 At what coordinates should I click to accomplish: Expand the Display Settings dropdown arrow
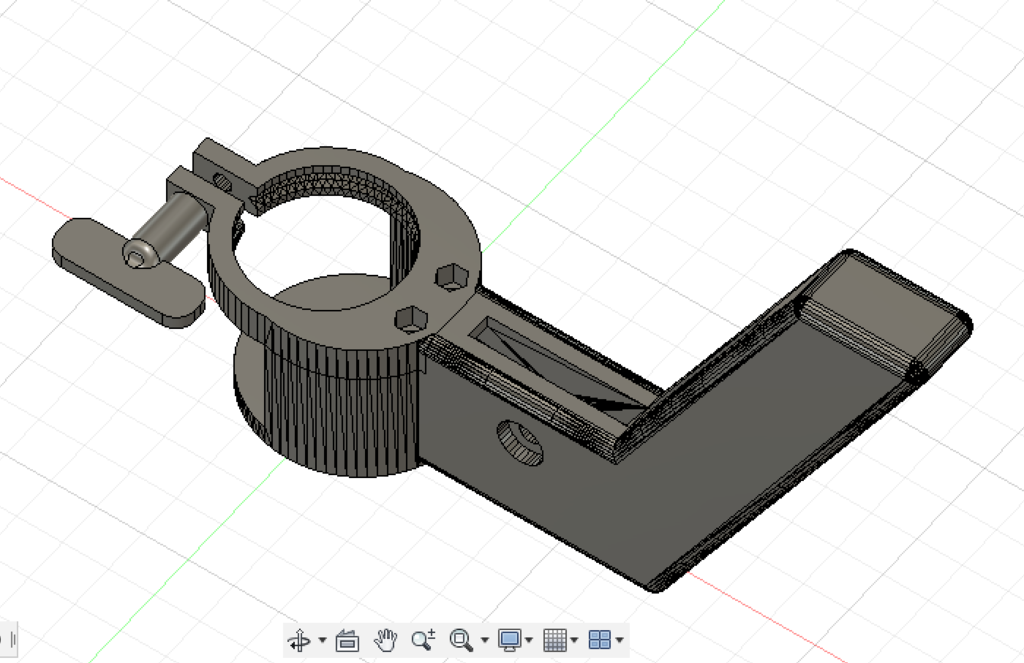click(529, 640)
